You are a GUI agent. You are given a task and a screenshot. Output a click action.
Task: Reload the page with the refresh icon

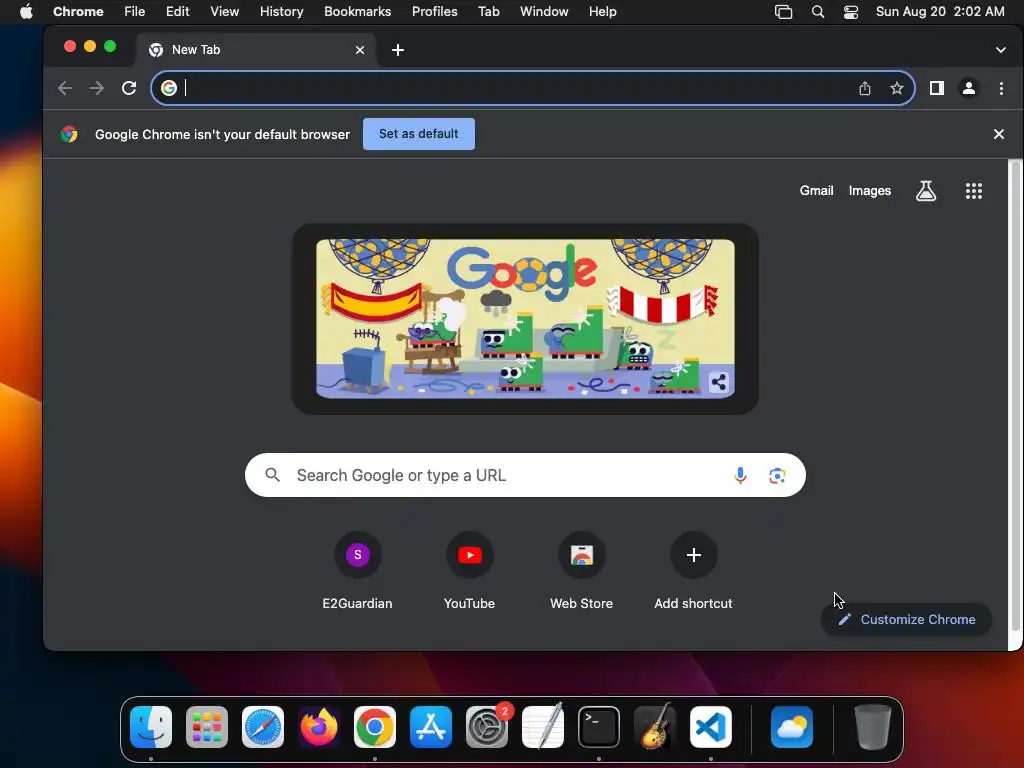[129, 88]
